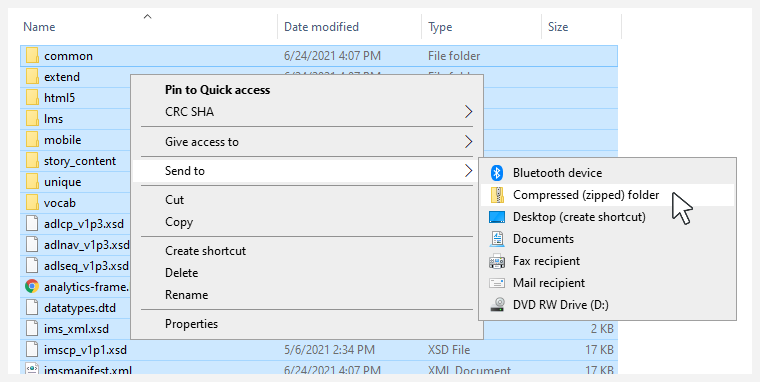
Task: Click the Chrome icon of analytics-frame file
Action: tap(32, 286)
